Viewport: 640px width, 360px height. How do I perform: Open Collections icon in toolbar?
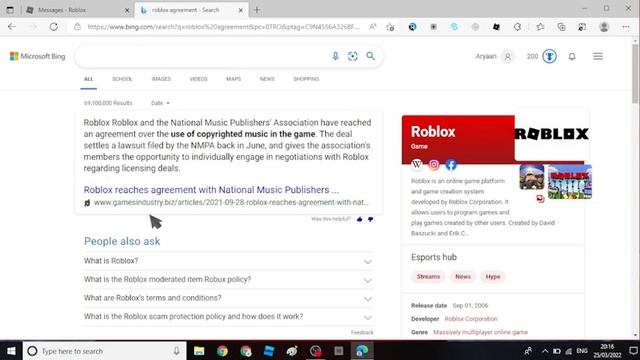(561, 27)
